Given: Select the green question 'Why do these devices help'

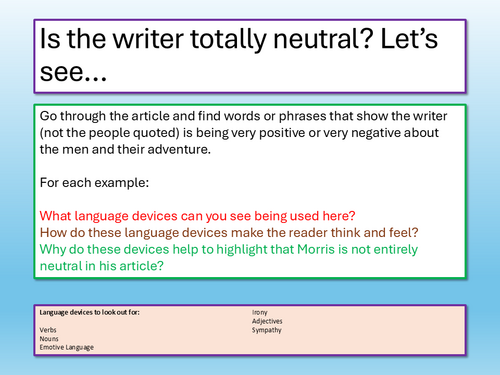Looking at the screenshot, I should [229, 258].
